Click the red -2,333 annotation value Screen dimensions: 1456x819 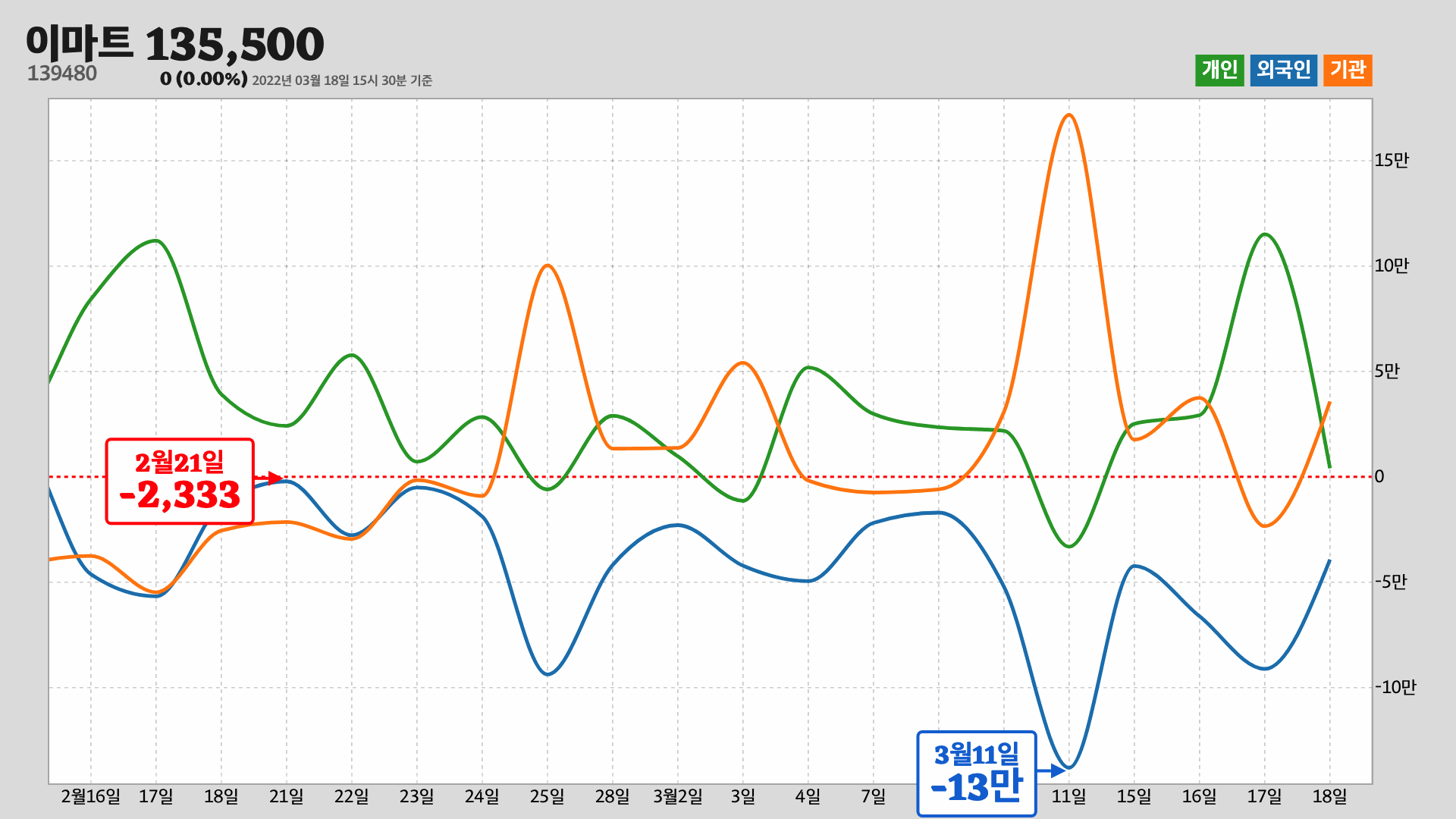tap(180, 495)
